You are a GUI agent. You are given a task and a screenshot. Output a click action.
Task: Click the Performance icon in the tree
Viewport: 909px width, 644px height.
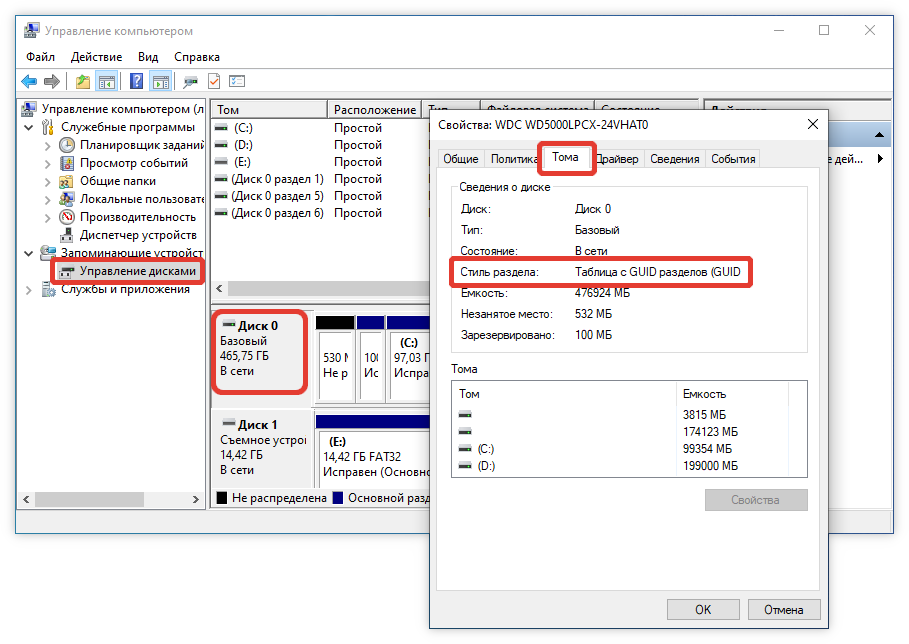tap(67, 217)
